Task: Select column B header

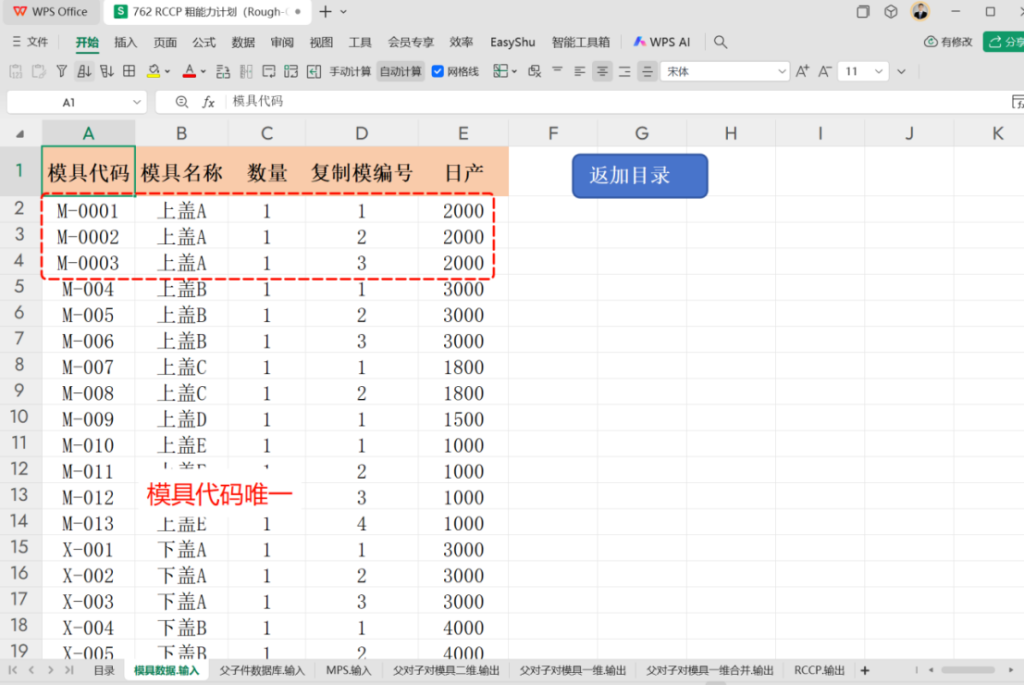Action: click(x=182, y=133)
